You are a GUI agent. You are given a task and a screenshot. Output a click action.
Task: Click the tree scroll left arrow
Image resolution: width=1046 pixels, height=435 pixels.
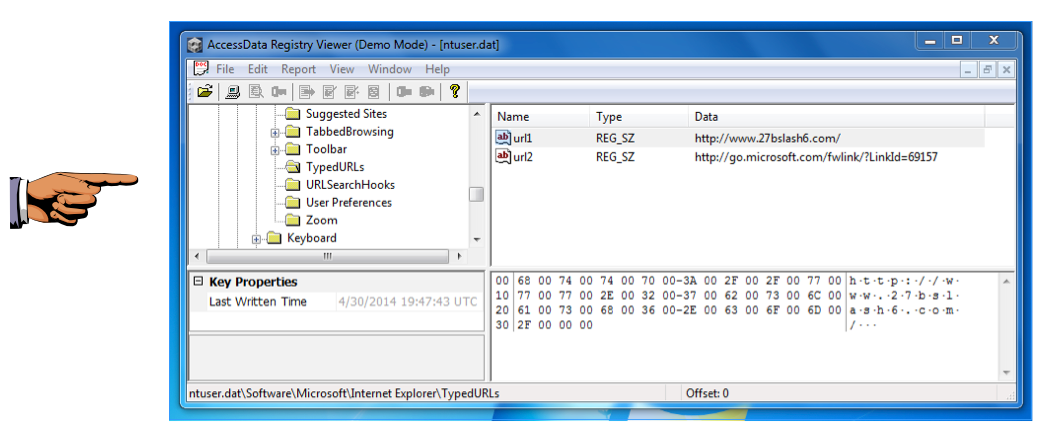(196, 256)
